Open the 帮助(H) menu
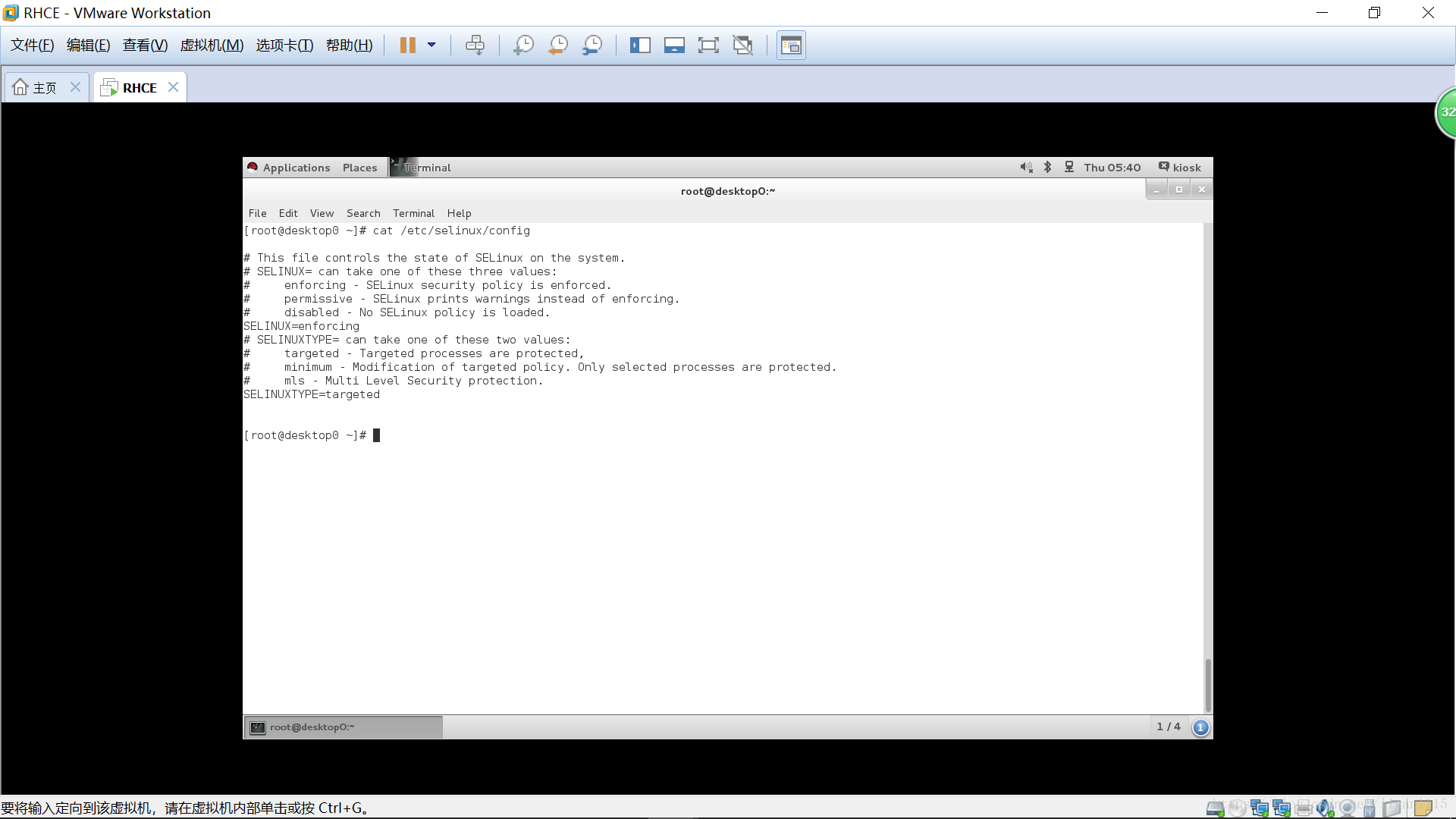Image resolution: width=1456 pixels, height=819 pixels. coord(350,45)
